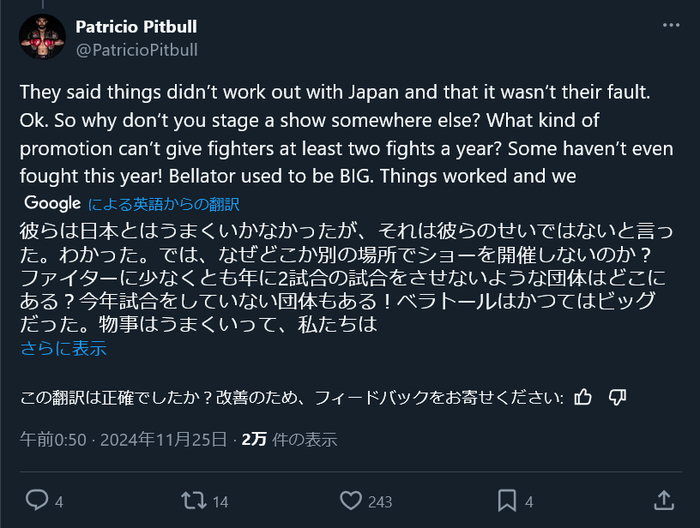Click the 14 reposts count
The width and height of the screenshot is (700, 528).
(x=221, y=501)
